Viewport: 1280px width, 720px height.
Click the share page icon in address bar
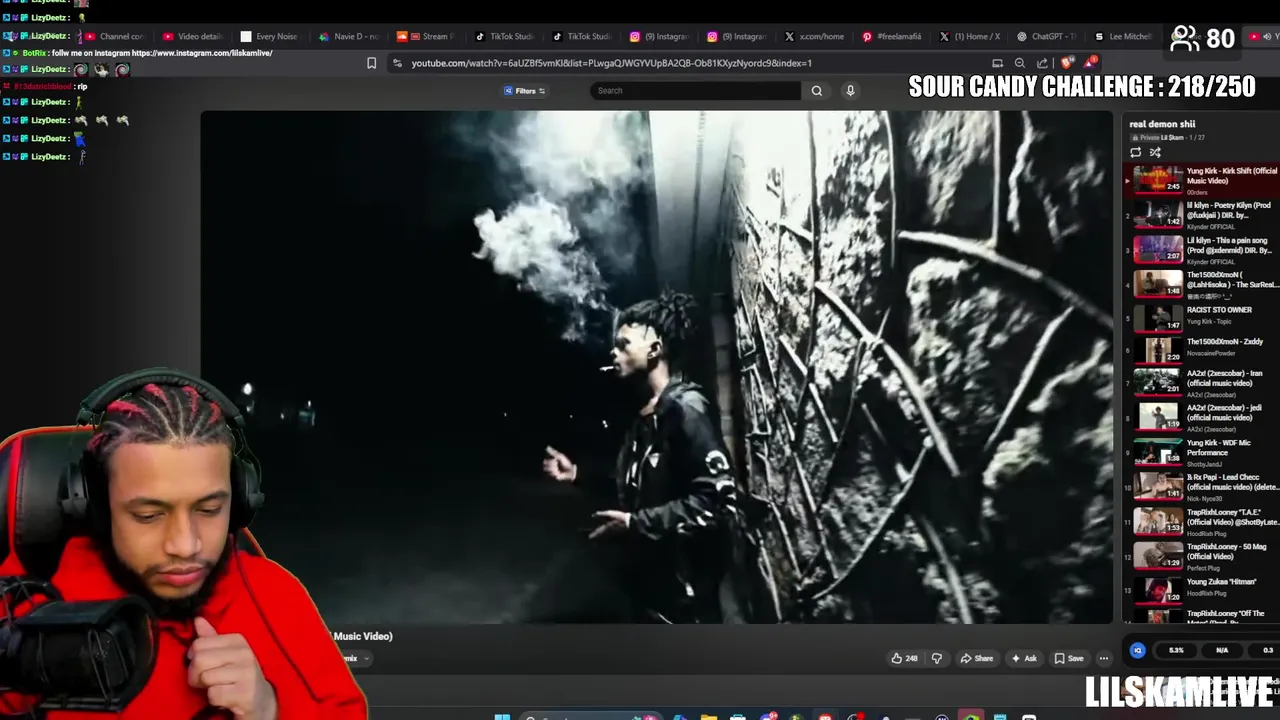[1043, 63]
